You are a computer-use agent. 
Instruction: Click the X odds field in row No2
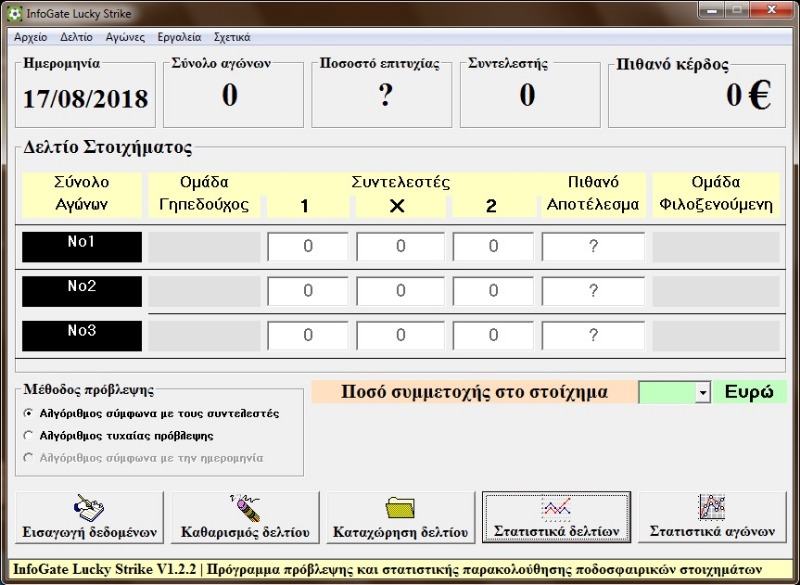[x=400, y=291]
